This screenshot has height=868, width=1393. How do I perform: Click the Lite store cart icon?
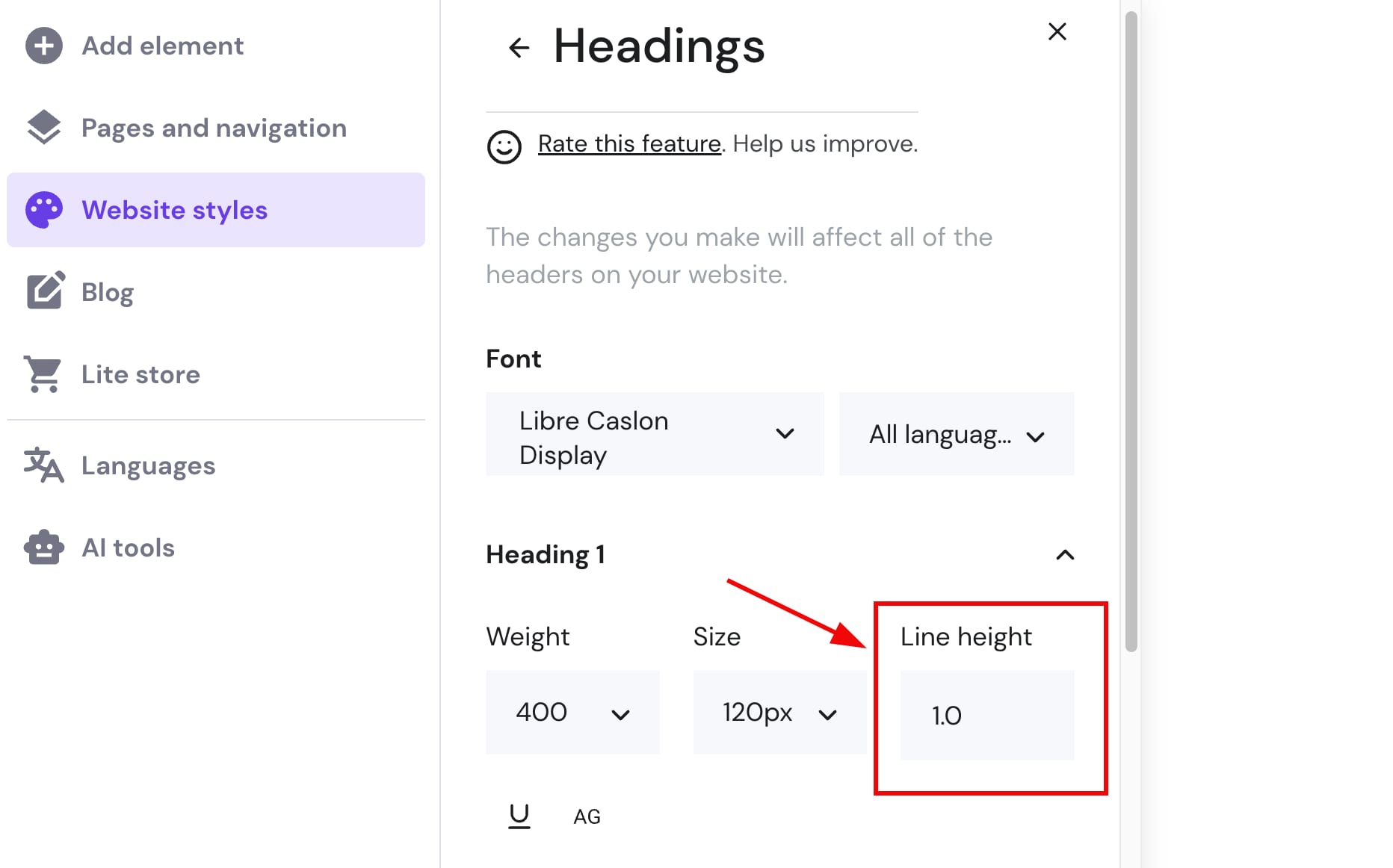44,373
